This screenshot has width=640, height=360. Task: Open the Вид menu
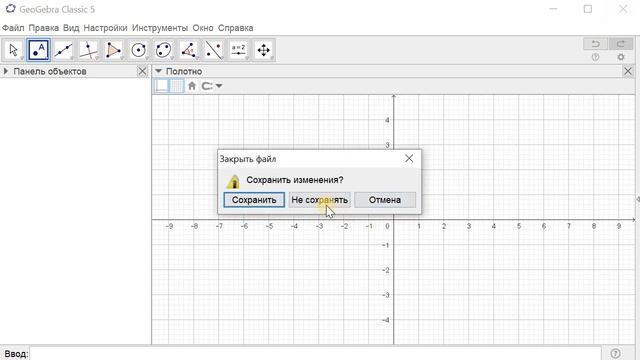pos(71,28)
